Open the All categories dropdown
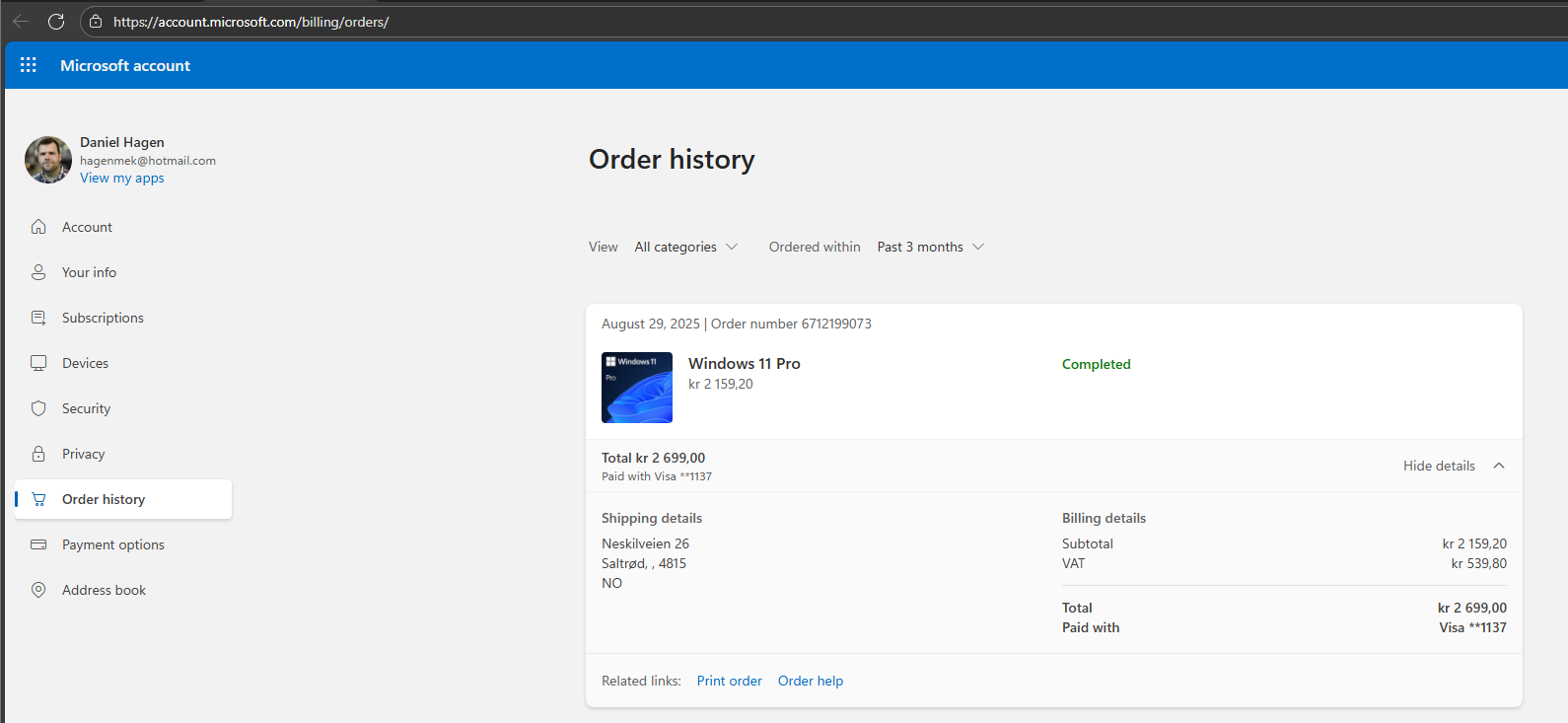Screen dimensions: 1568x723 click(x=686, y=247)
